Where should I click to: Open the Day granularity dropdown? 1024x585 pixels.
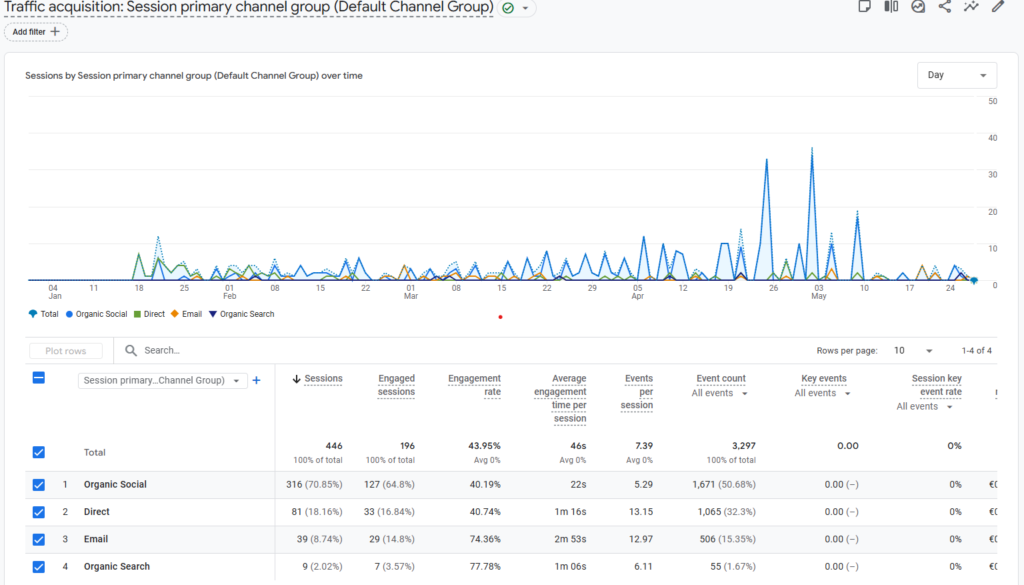(957, 75)
